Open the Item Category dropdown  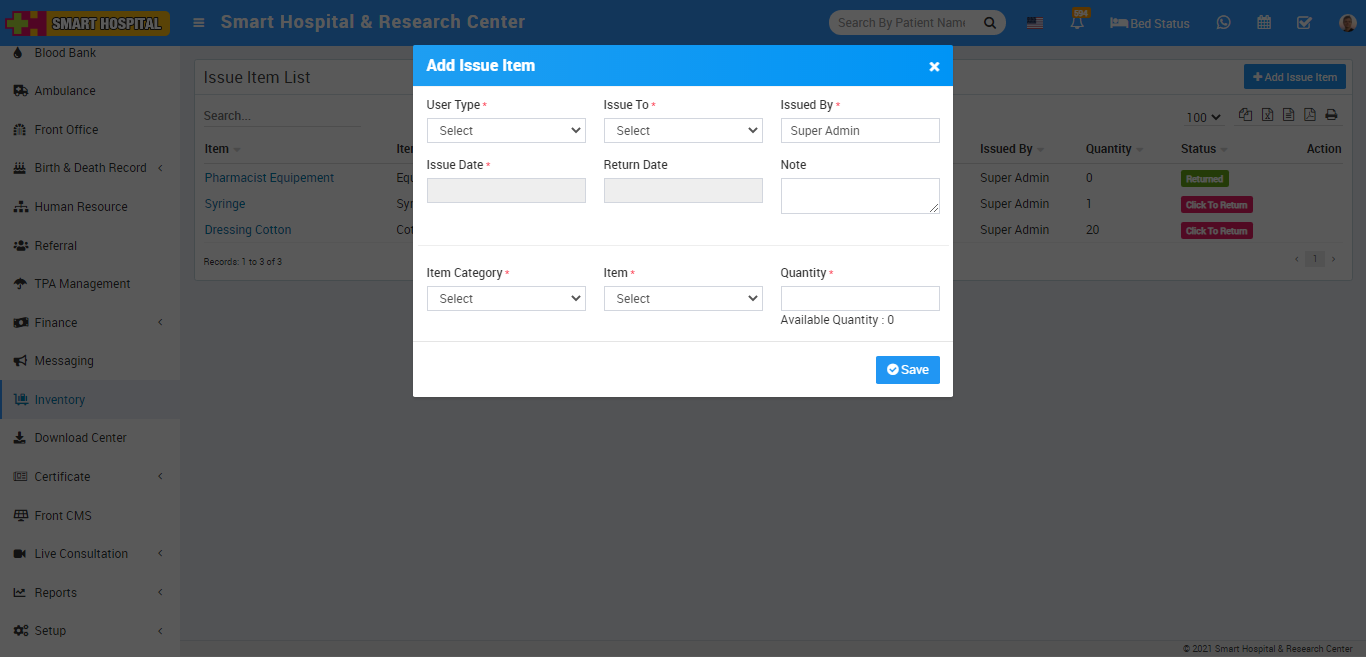click(x=506, y=299)
